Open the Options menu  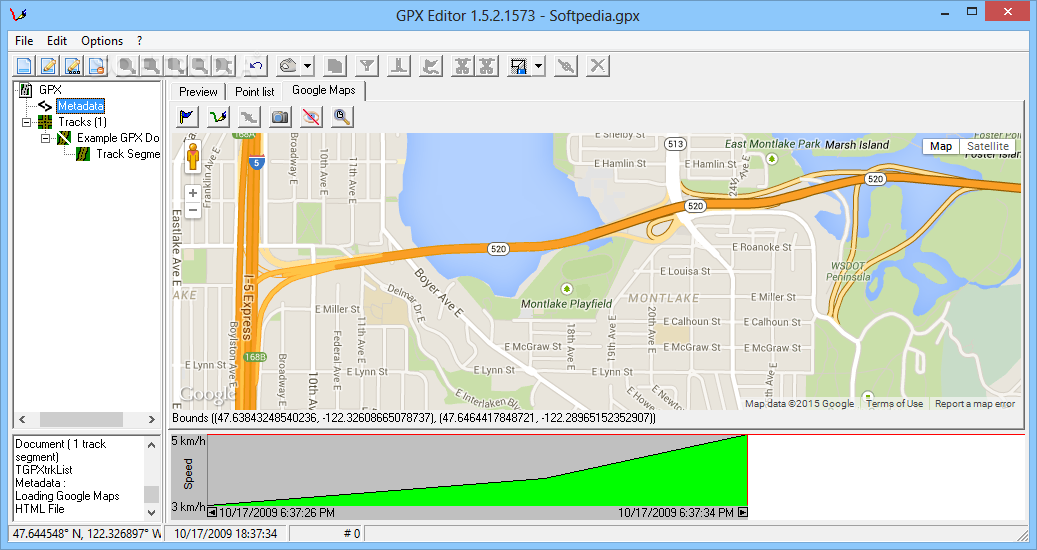click(102, 41)
